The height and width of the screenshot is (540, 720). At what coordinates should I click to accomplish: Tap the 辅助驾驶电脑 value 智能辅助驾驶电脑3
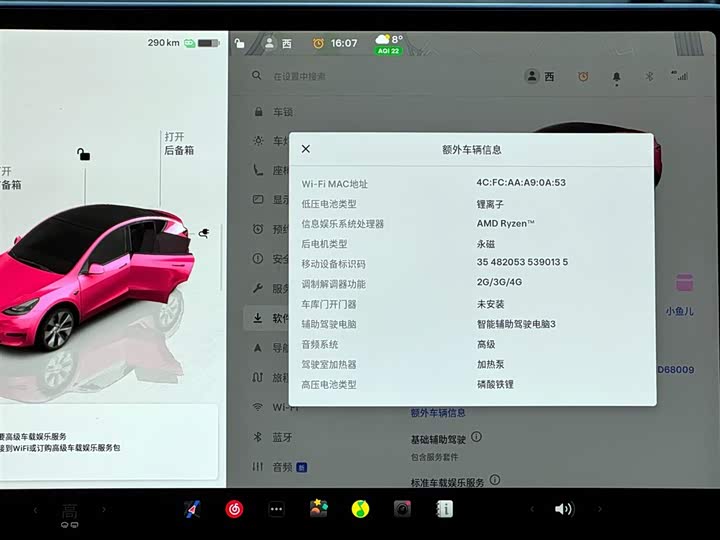tap(516, 324)
